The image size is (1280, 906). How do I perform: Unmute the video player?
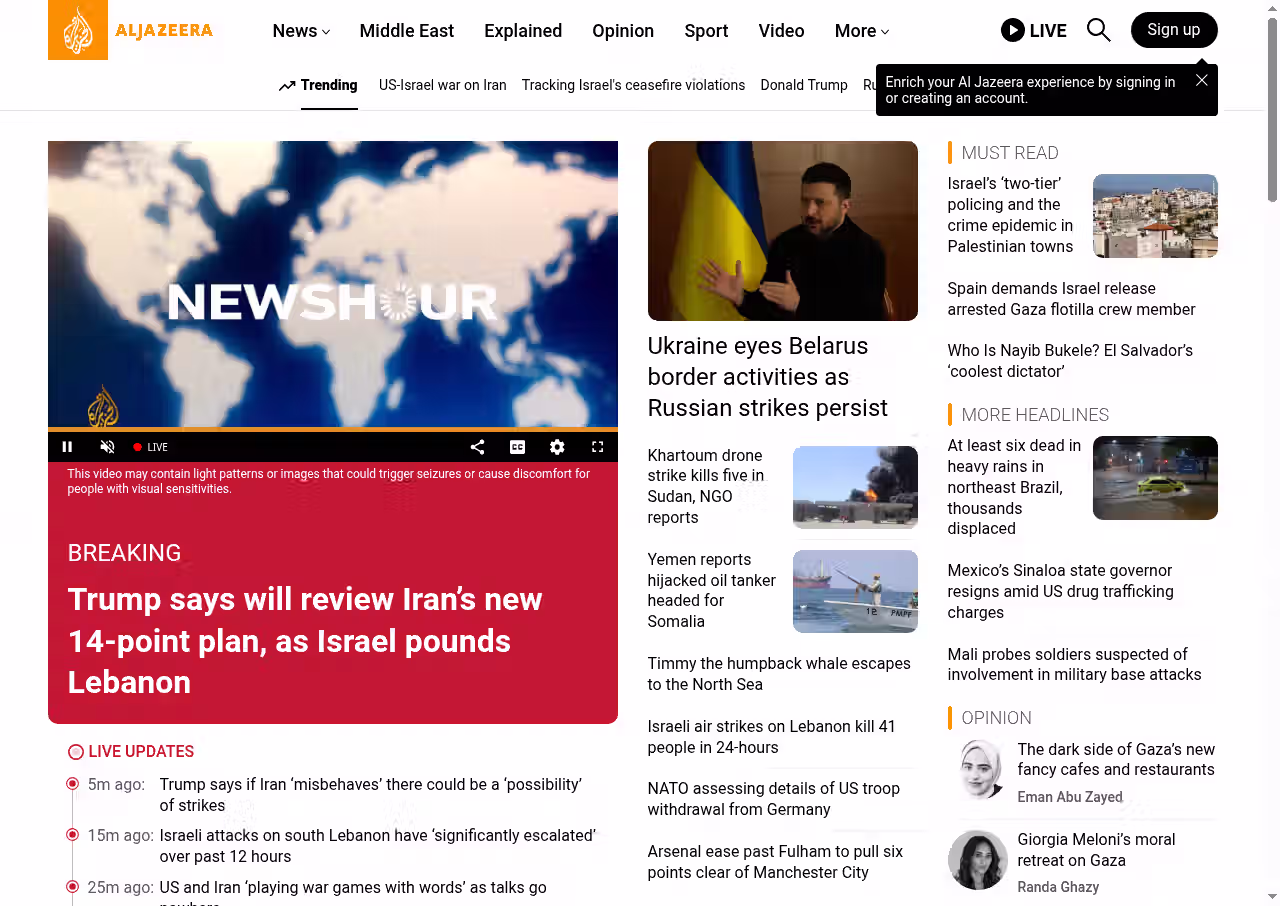(107, 447)
